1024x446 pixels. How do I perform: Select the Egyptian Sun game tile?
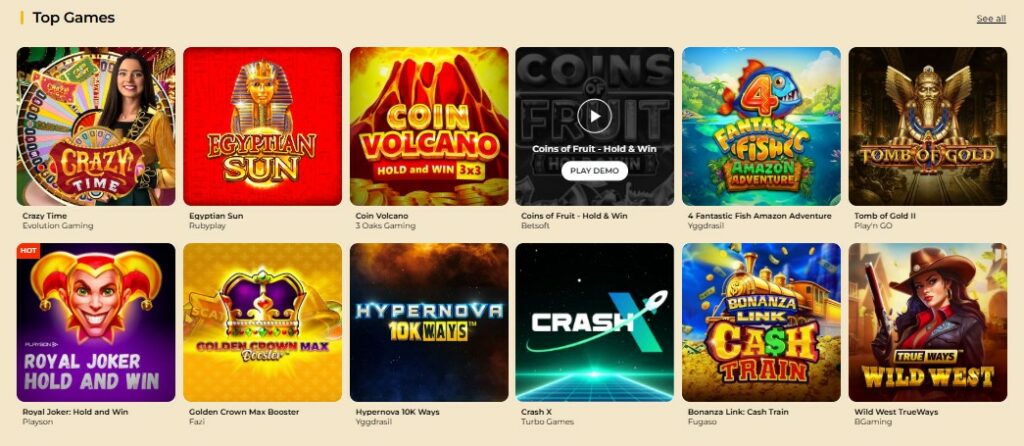click(263, 126)
